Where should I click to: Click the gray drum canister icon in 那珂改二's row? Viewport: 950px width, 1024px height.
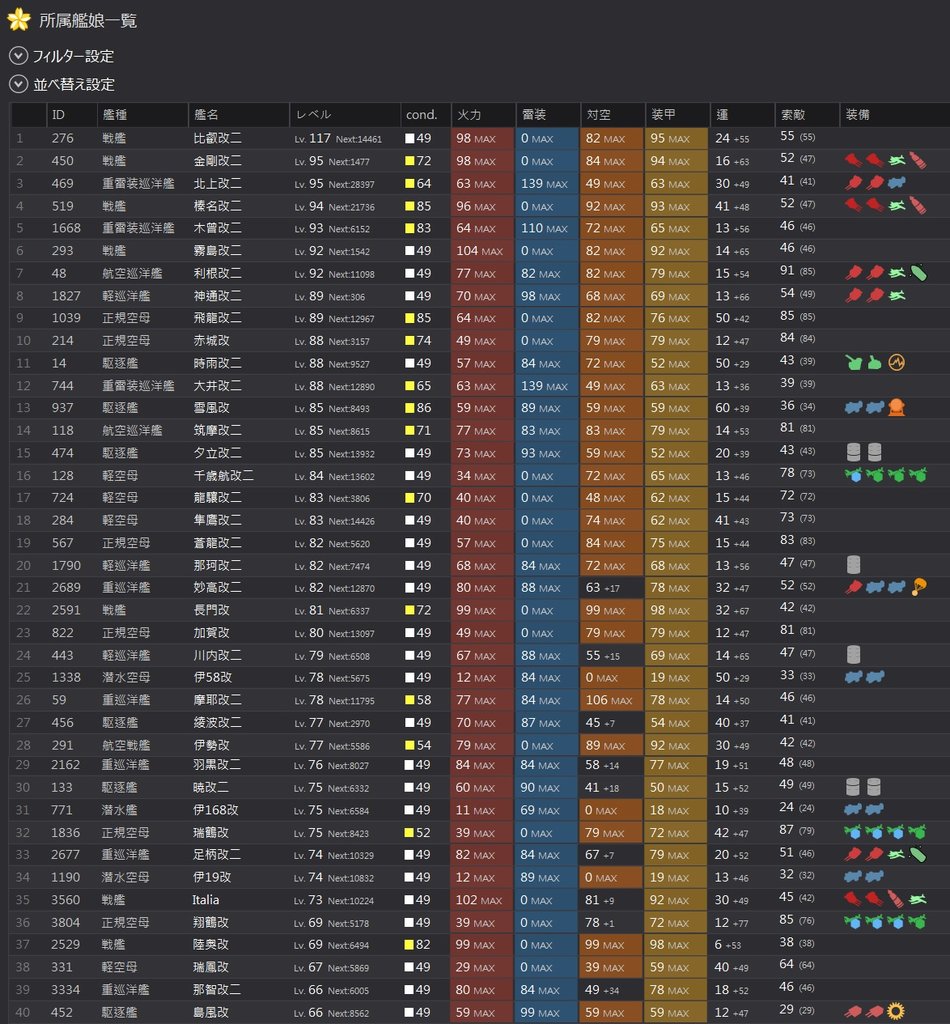(x=853, y=564)
